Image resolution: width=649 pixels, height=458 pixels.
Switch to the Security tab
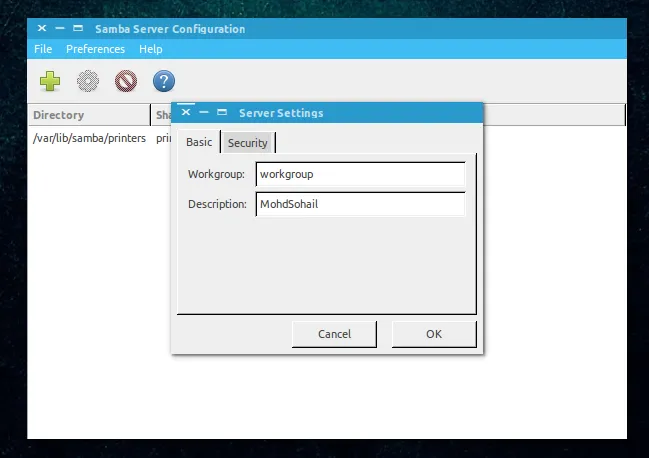(x=247, y=143)
